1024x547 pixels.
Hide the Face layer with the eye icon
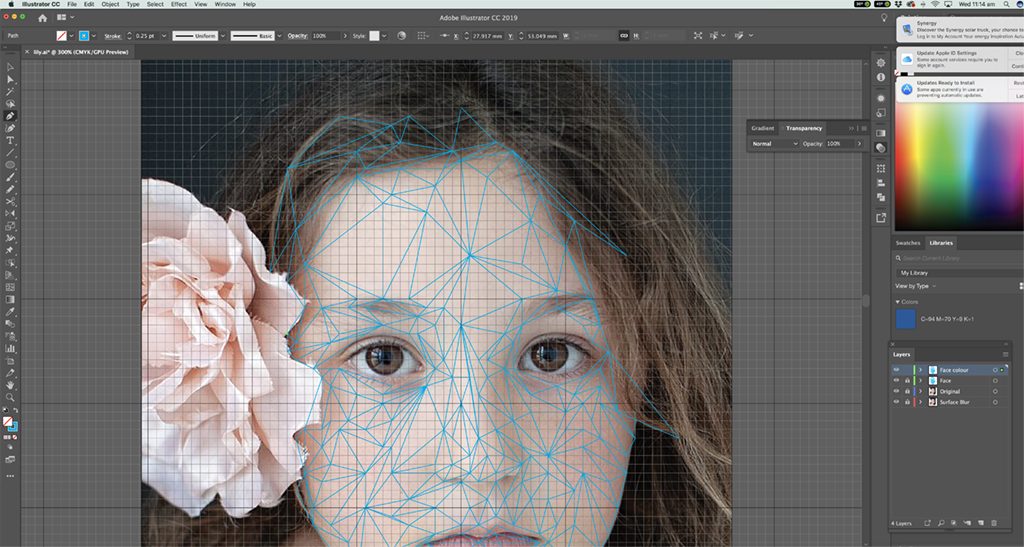coord(896,381)
